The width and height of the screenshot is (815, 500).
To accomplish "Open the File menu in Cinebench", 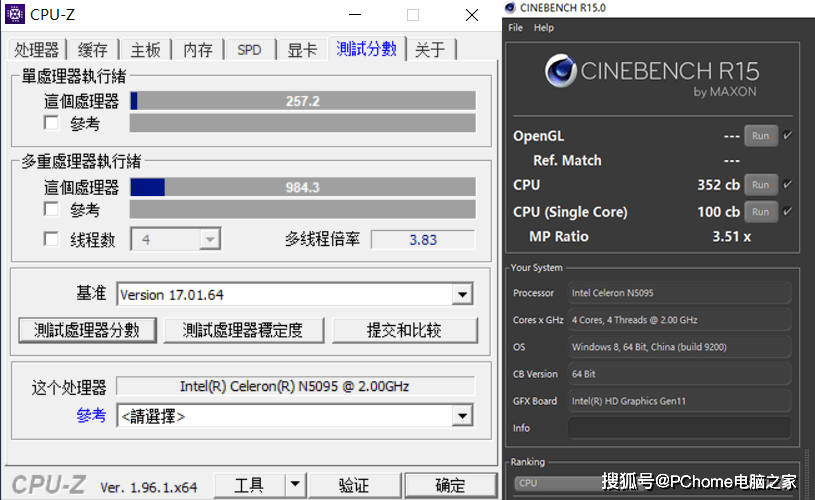I will click(516, 28).
